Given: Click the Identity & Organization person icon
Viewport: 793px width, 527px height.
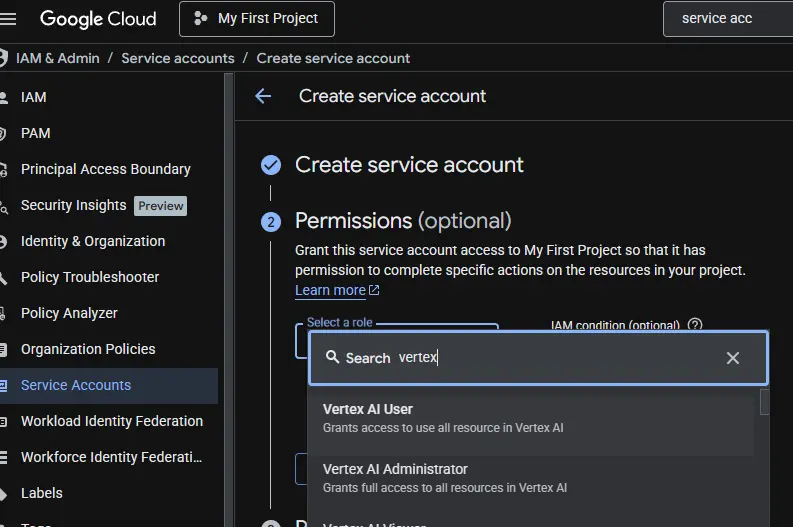Looking at the screenshot, I should tap(3, 242).
